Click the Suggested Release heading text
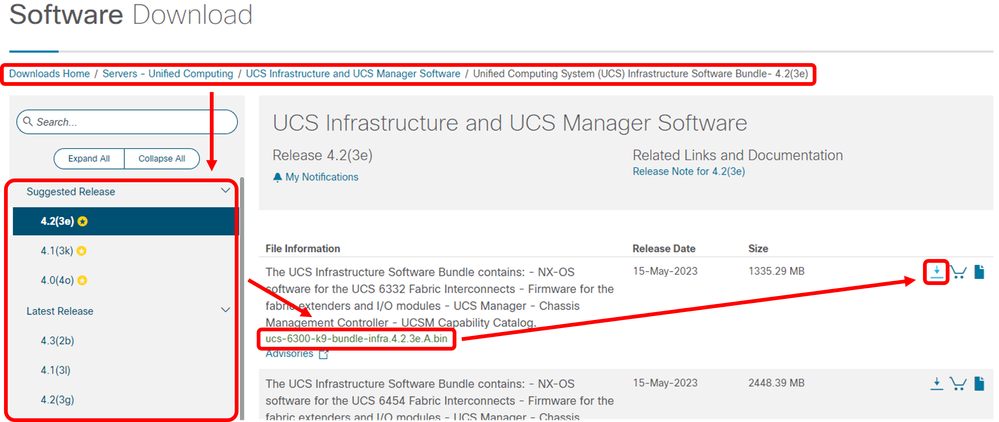Viewport: 999px width, 422px height. [71, 191]
